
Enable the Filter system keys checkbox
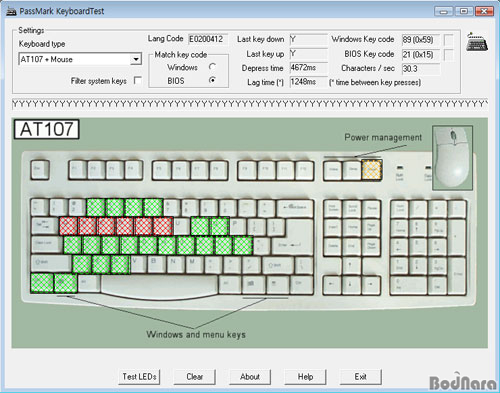click(x=137, y=80)
